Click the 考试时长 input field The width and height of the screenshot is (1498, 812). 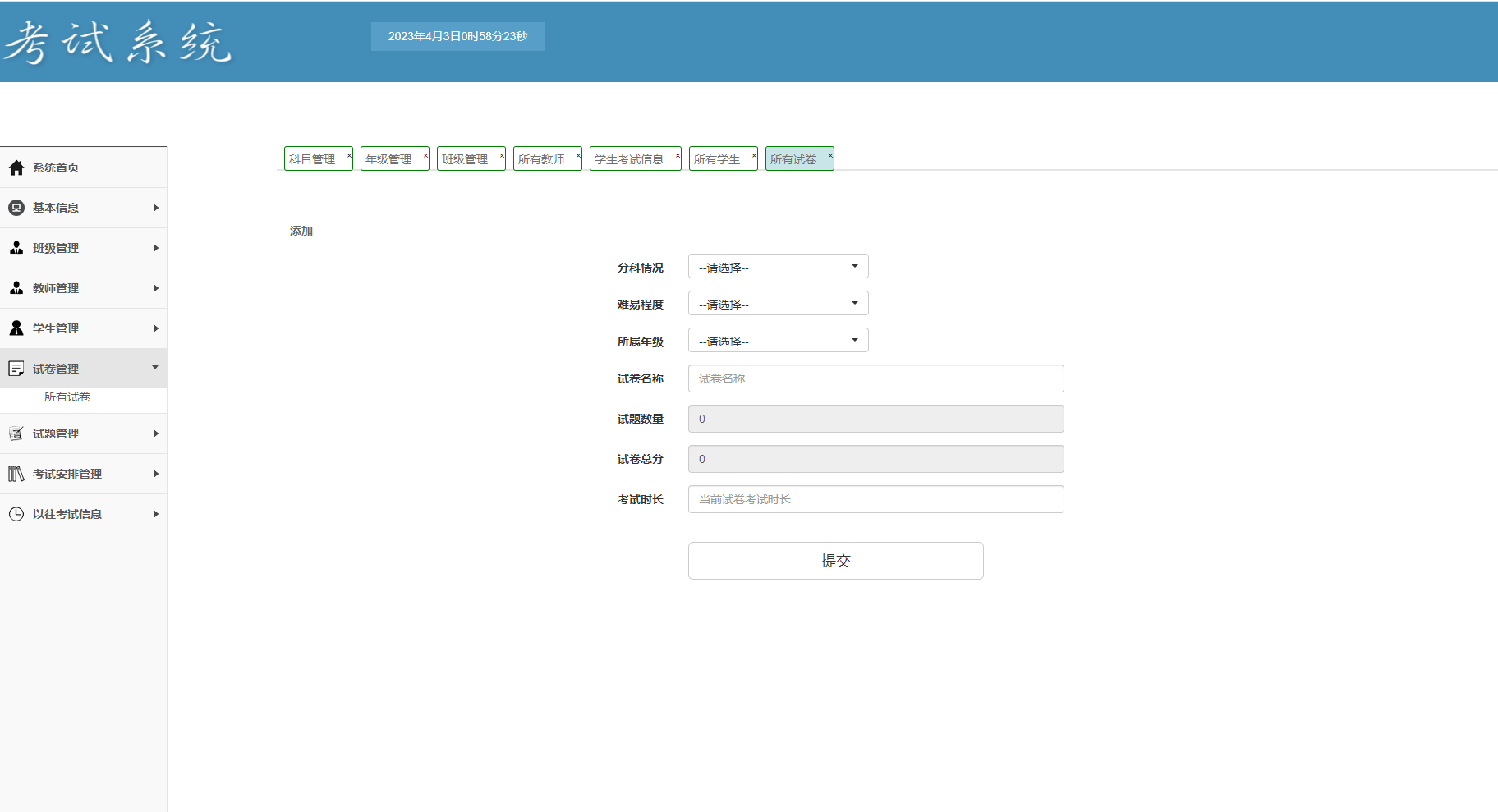point(876,499)
